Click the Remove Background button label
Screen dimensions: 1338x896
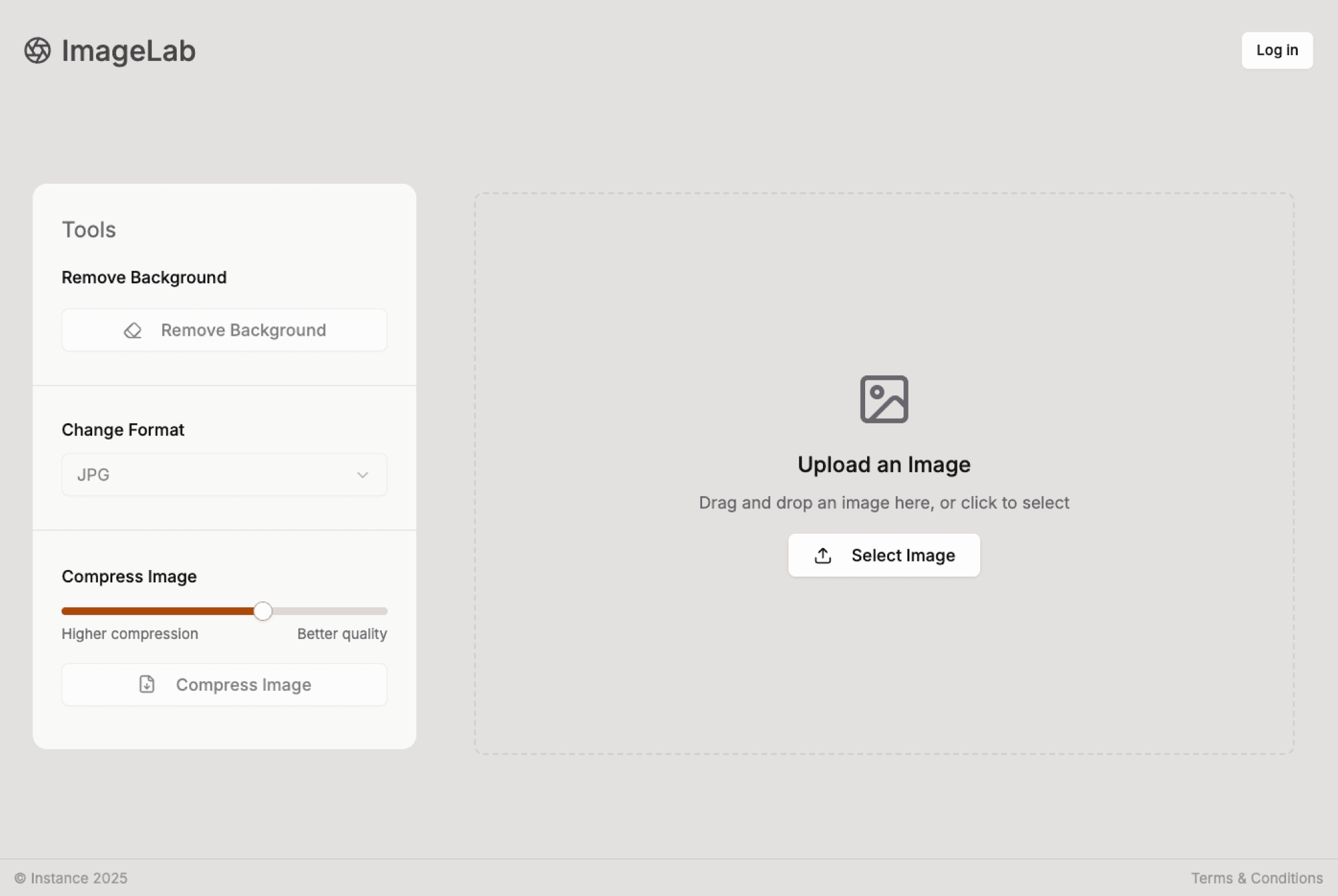pos(244,330)
